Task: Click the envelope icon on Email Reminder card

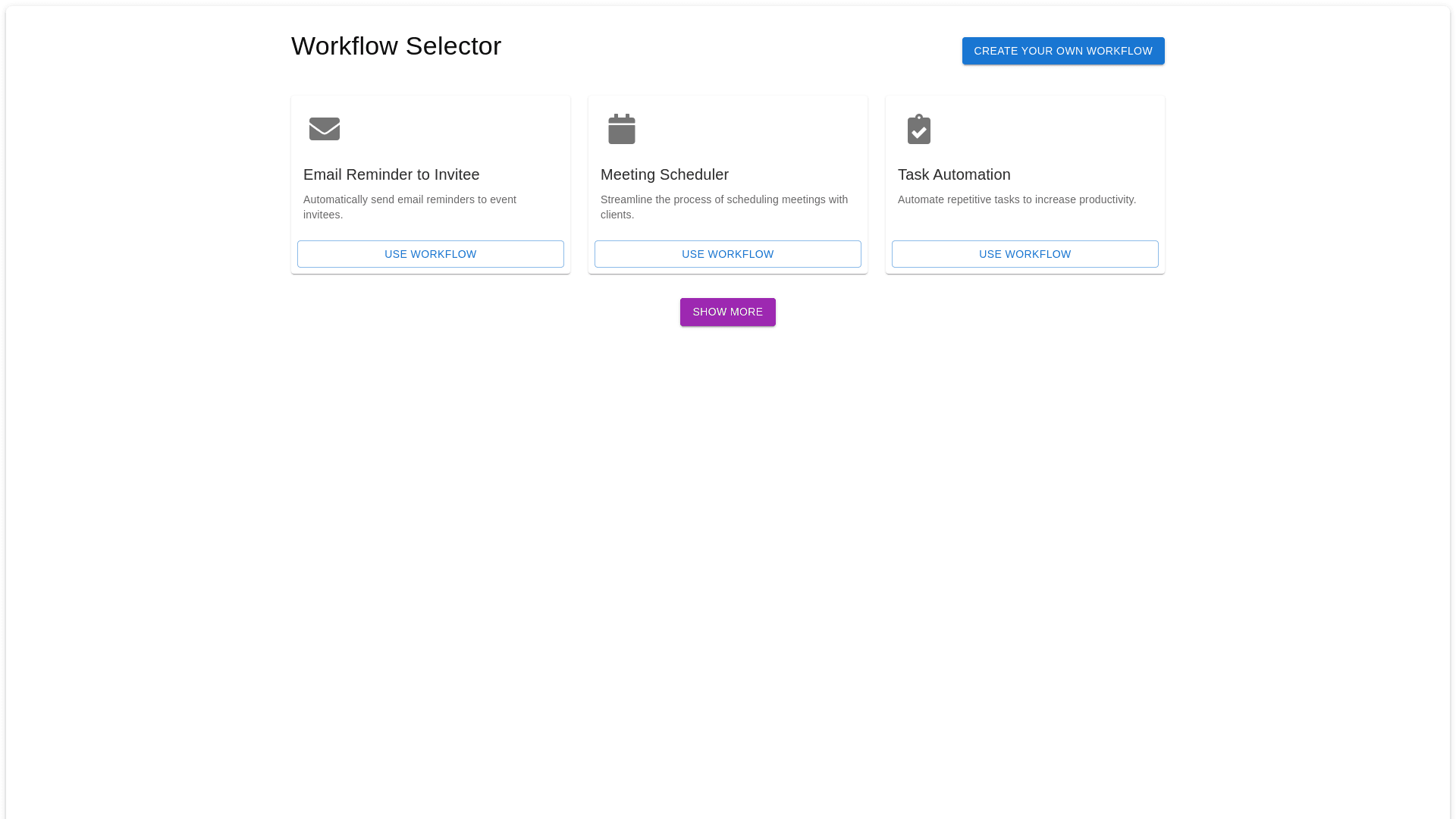Action: pos(325,129)
